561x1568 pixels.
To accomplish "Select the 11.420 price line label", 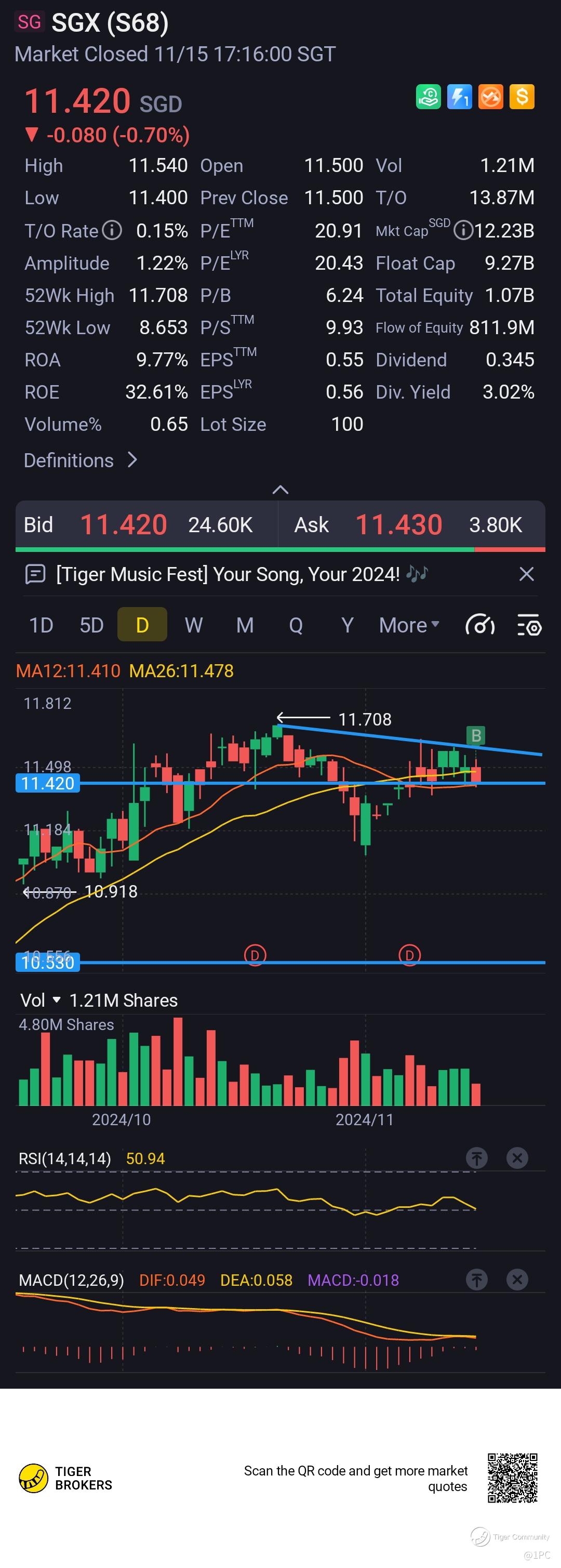I will point(47,783).
